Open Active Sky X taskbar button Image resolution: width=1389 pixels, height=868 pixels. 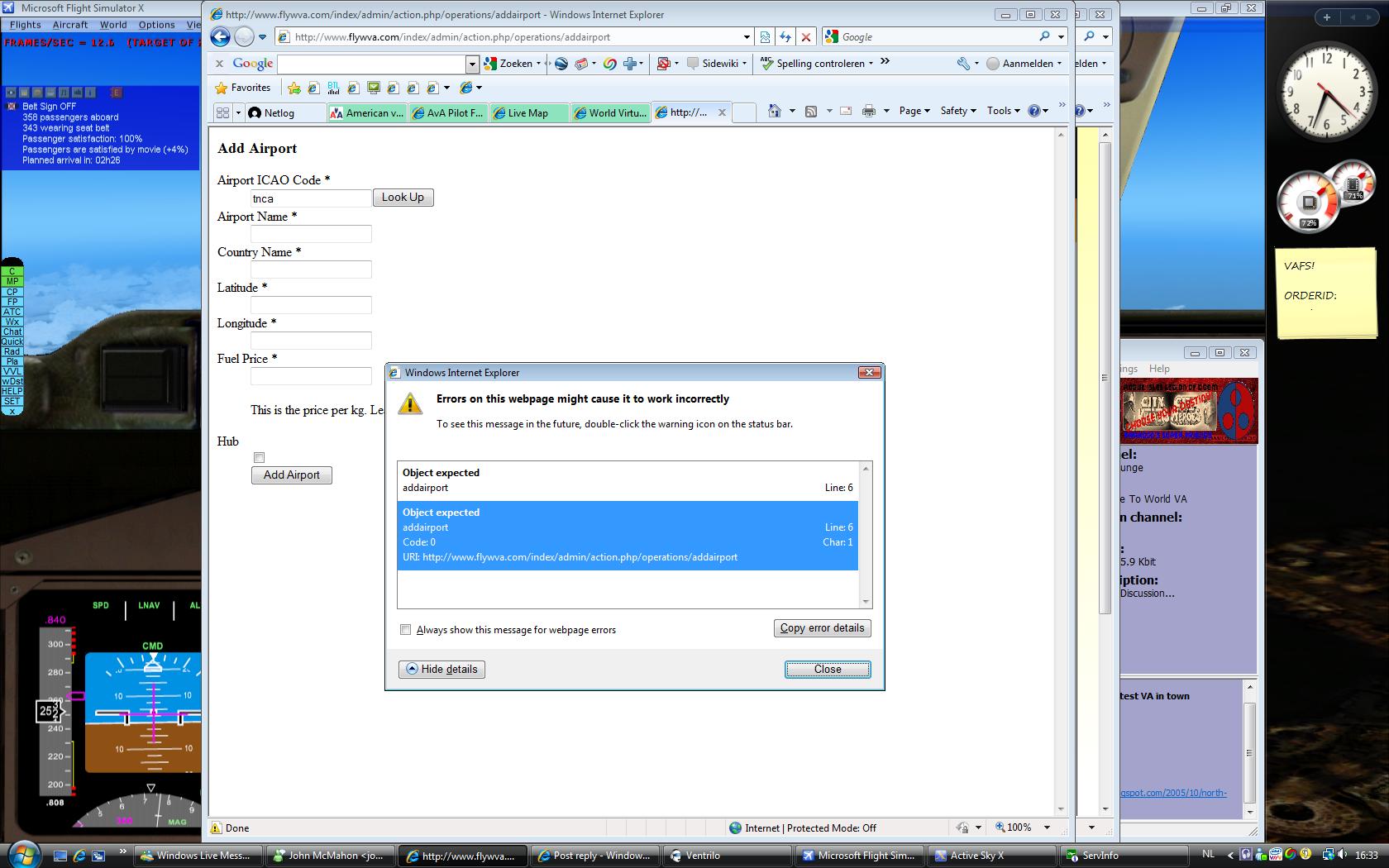tap(993, 856)
